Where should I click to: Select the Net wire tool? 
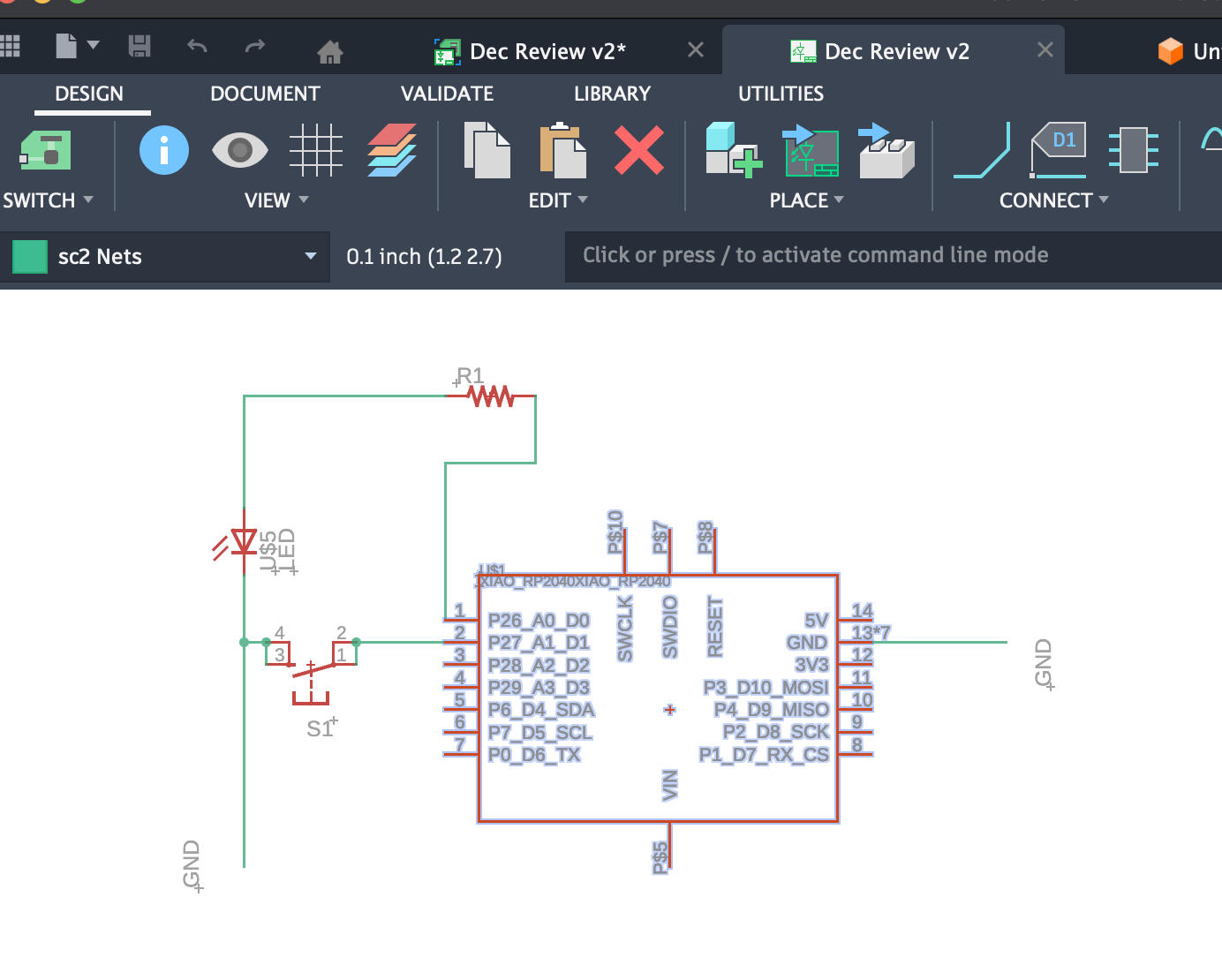(x=982, y=150)
